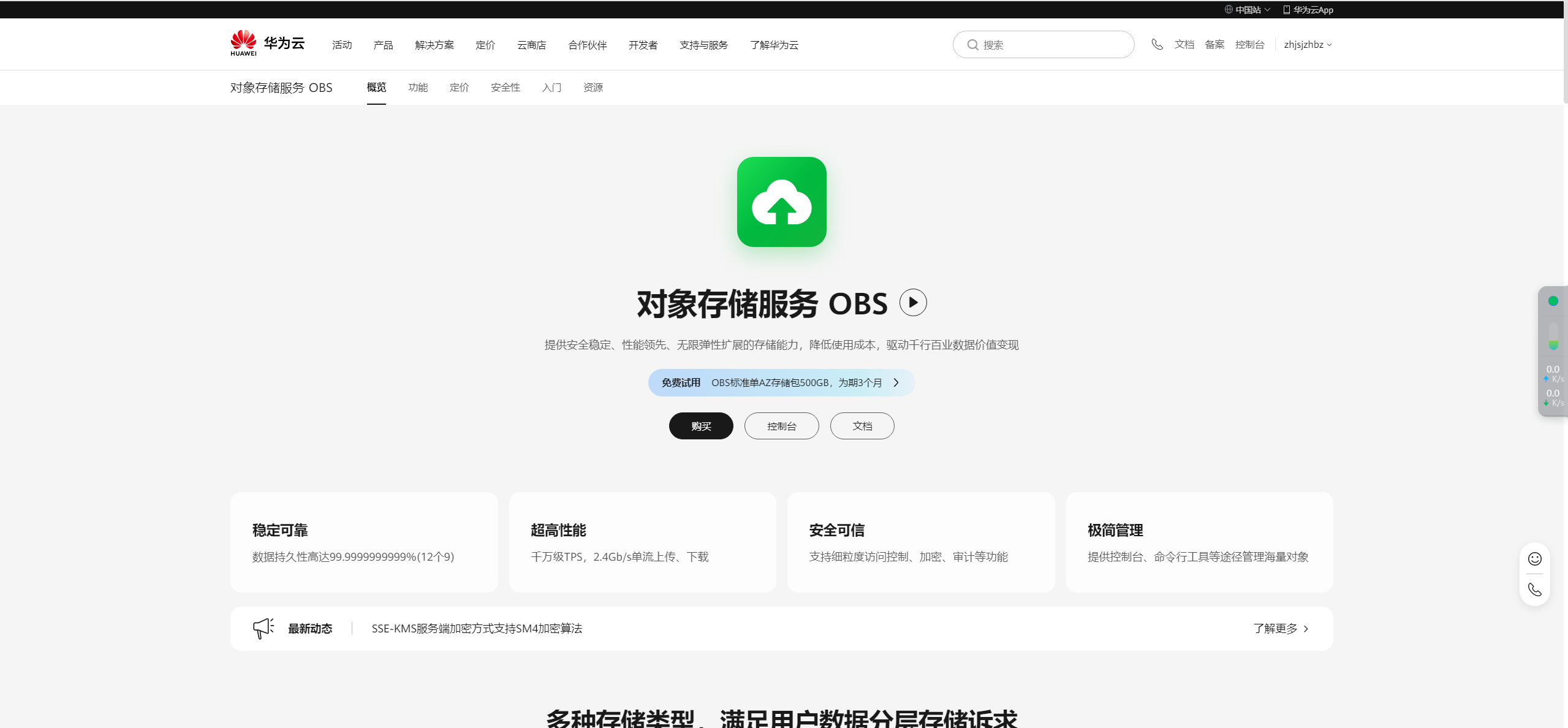Click the green OBS cloud upload icon
Viewport: 1568px width, 728px height.
coord(781,202)
